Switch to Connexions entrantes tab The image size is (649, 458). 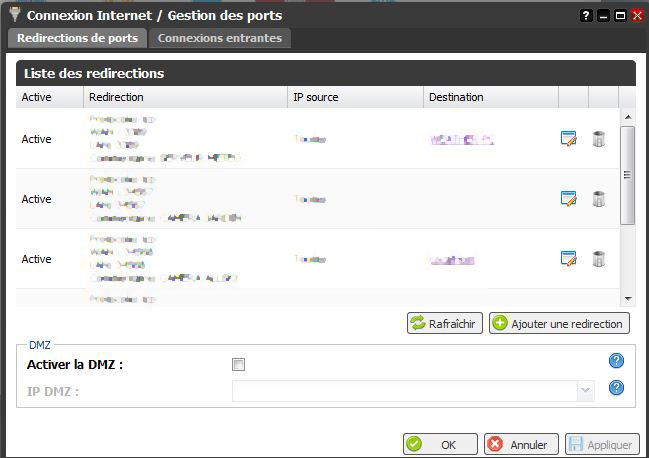[x=220, y=38]
